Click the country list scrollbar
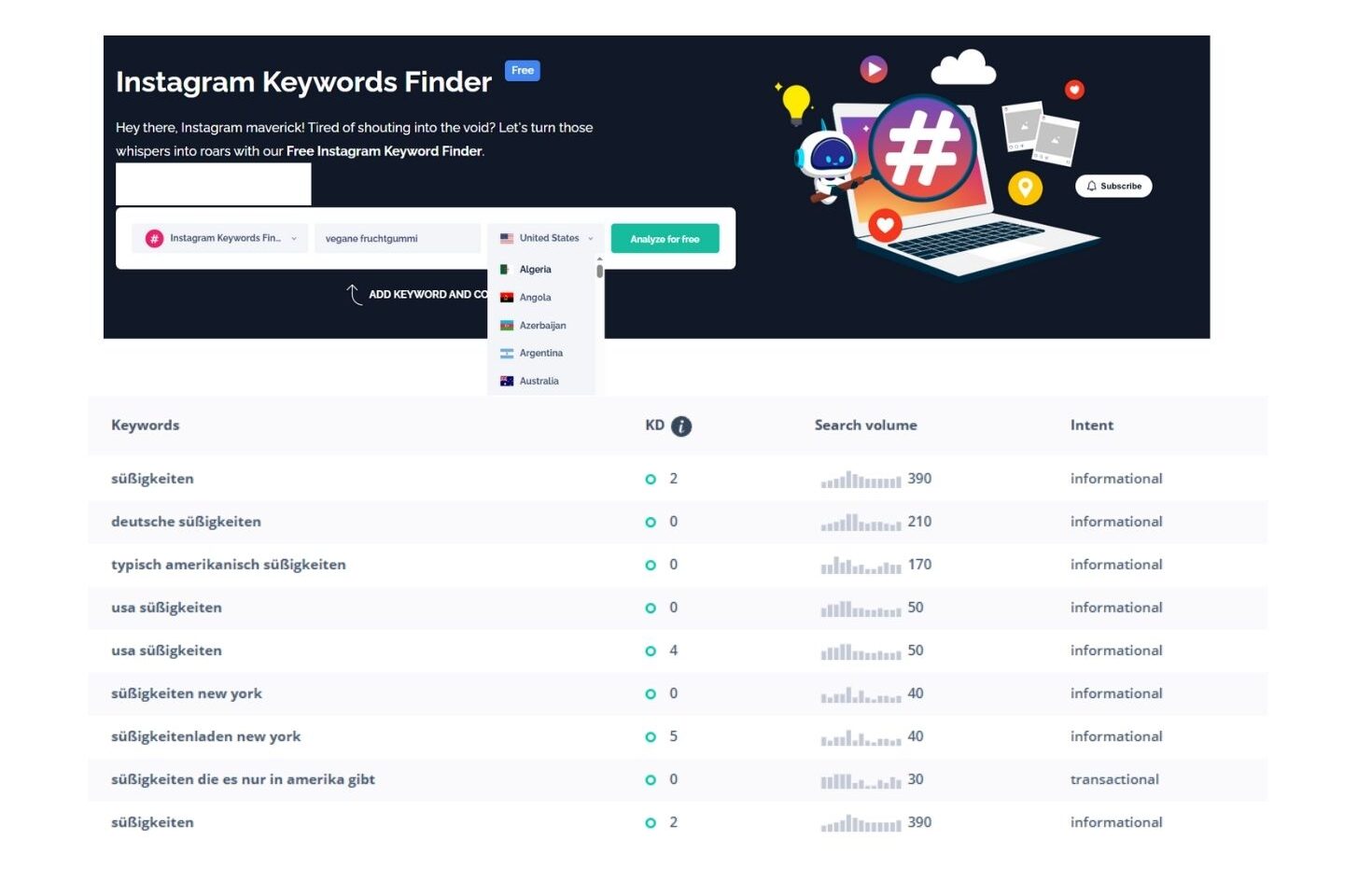The height and width of the screenshot is (881, 1372). [599, 271]
